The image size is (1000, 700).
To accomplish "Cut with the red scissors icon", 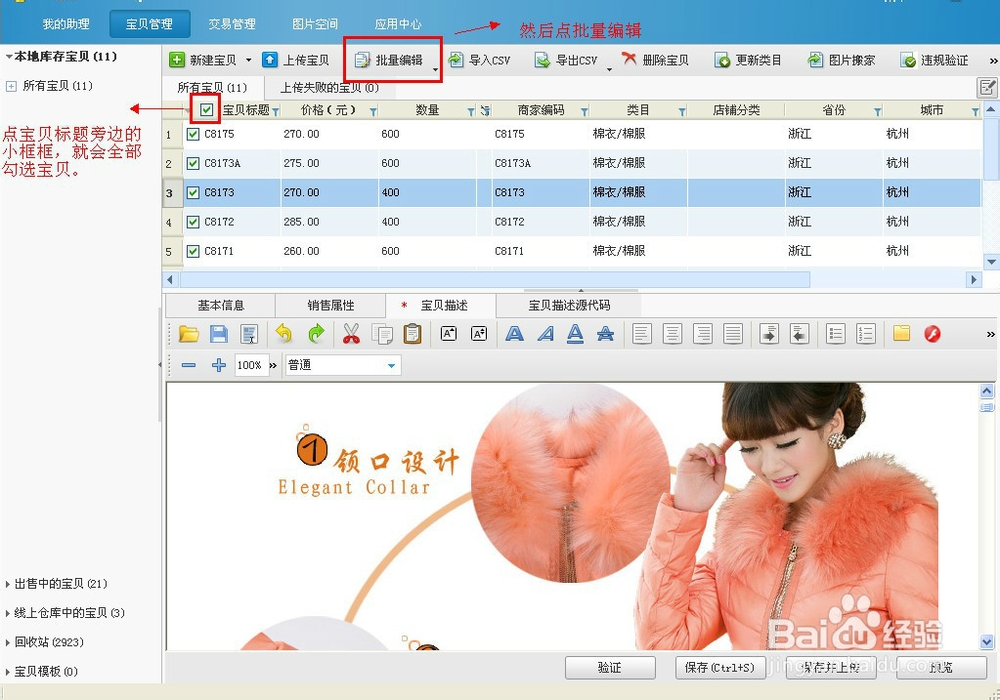I will coord(351,333).
